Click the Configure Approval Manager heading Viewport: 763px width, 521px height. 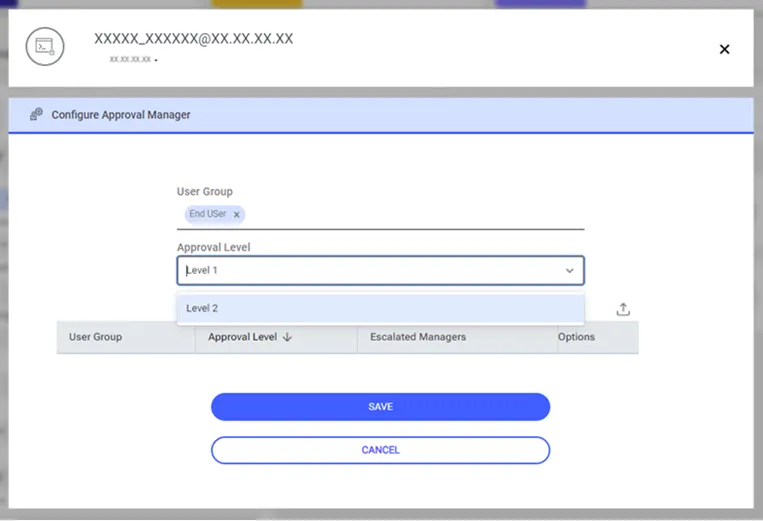[x=121, y=115]
